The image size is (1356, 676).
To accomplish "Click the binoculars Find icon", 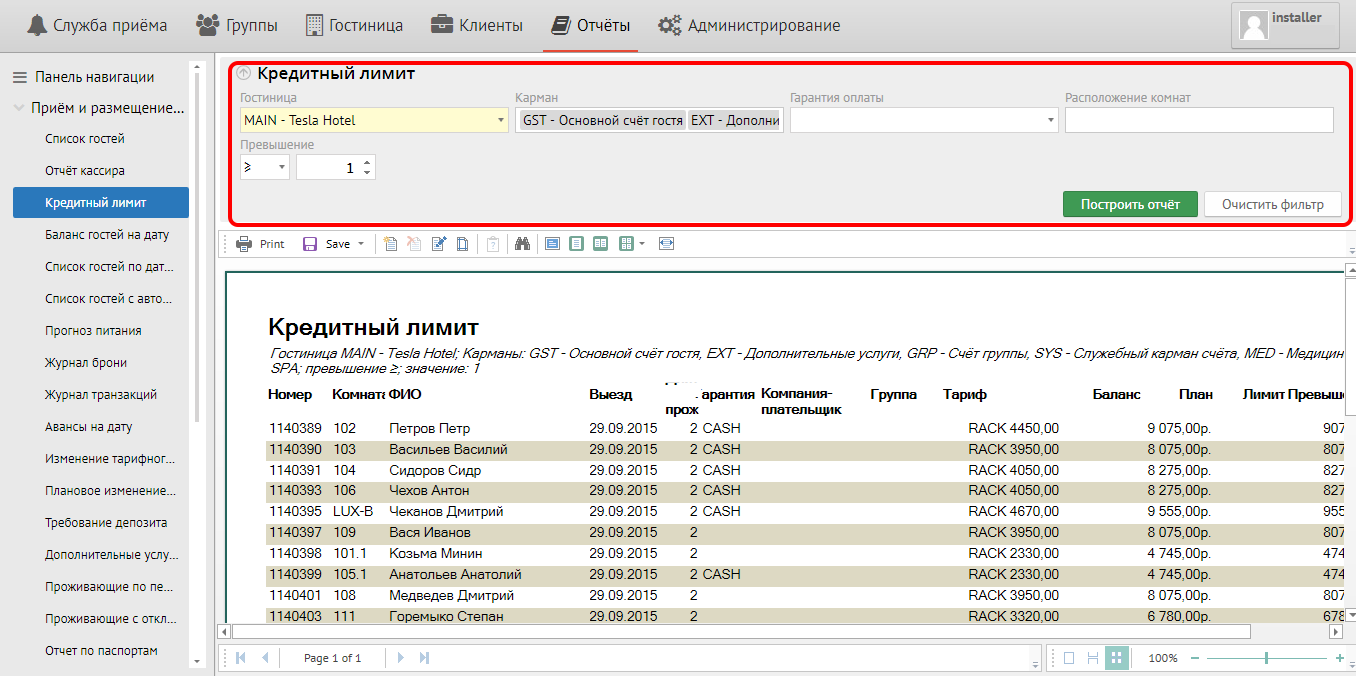I will 521,244.
